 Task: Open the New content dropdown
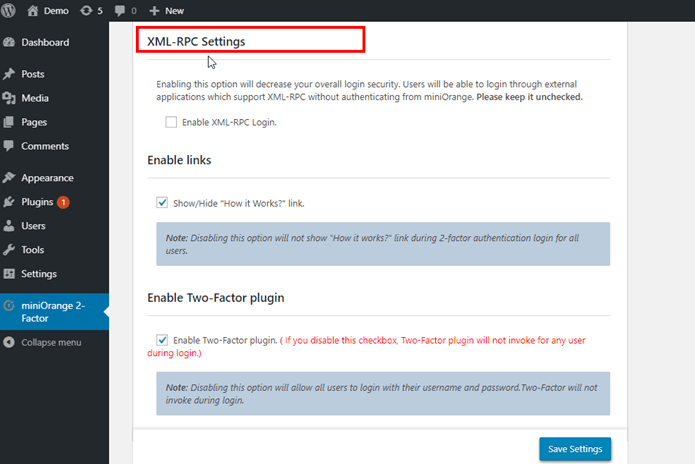point(166,10)
